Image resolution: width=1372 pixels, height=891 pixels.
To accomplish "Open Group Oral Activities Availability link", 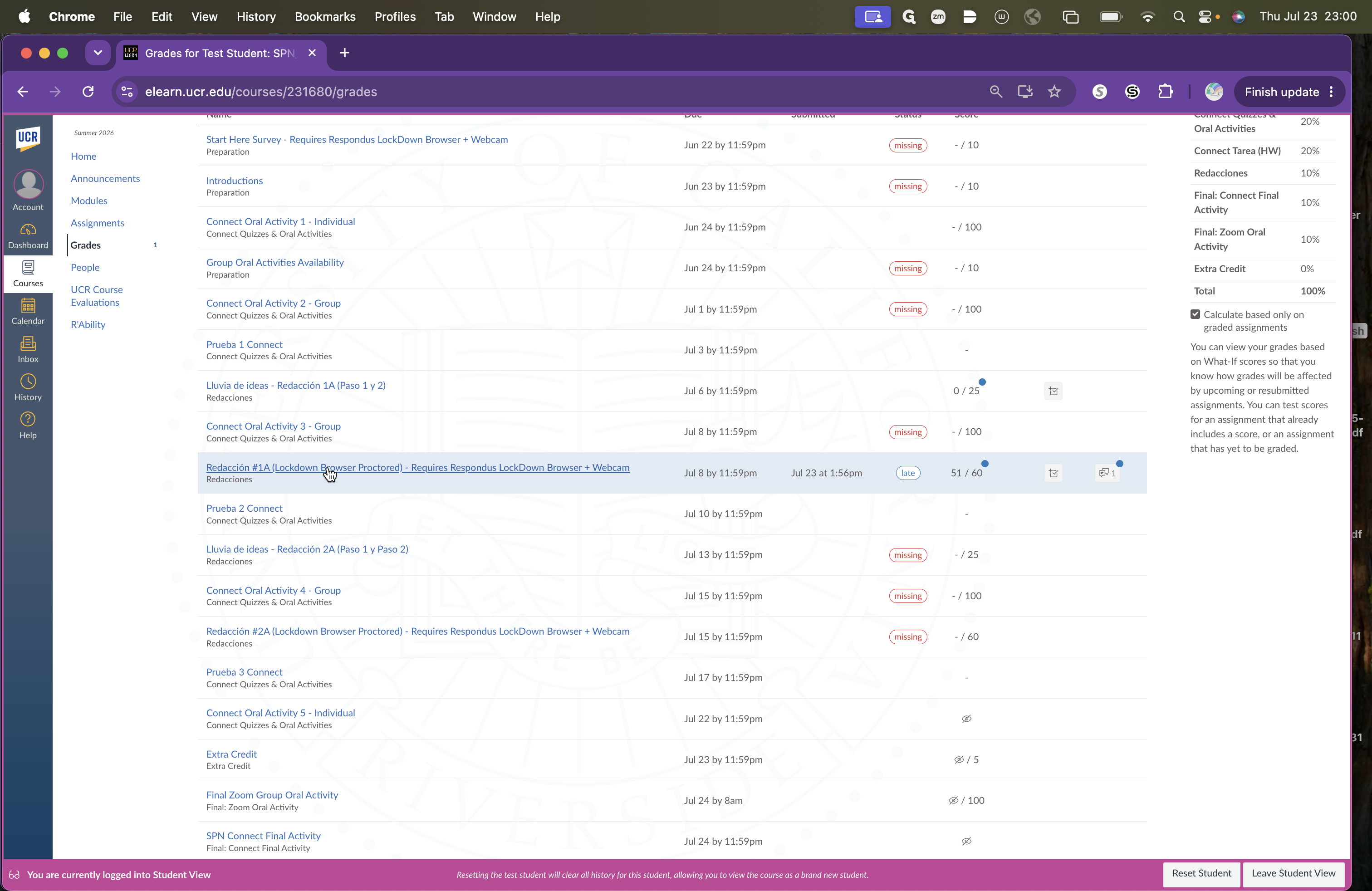I will coord(275,262).
